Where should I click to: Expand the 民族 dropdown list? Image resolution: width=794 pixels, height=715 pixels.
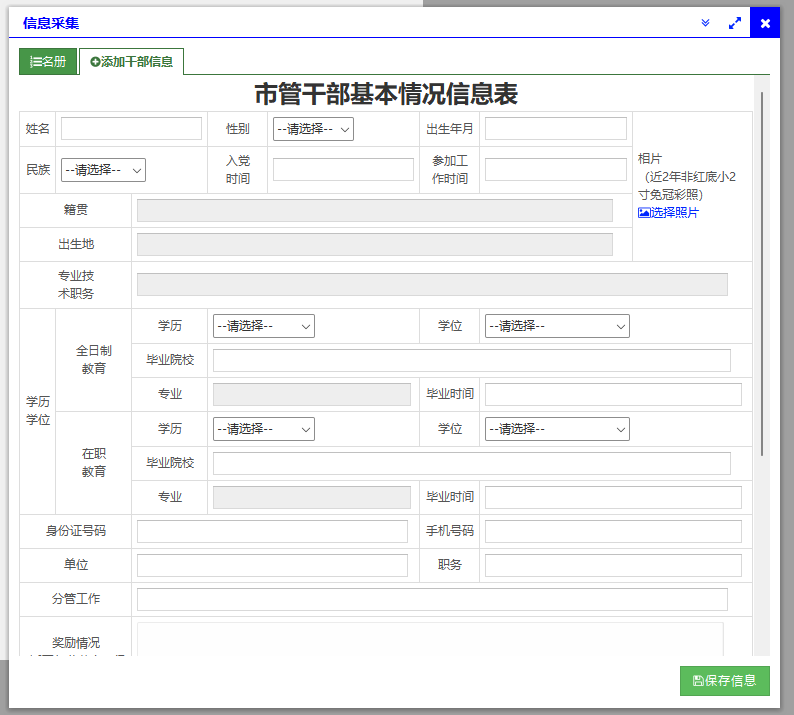[103, 170]
